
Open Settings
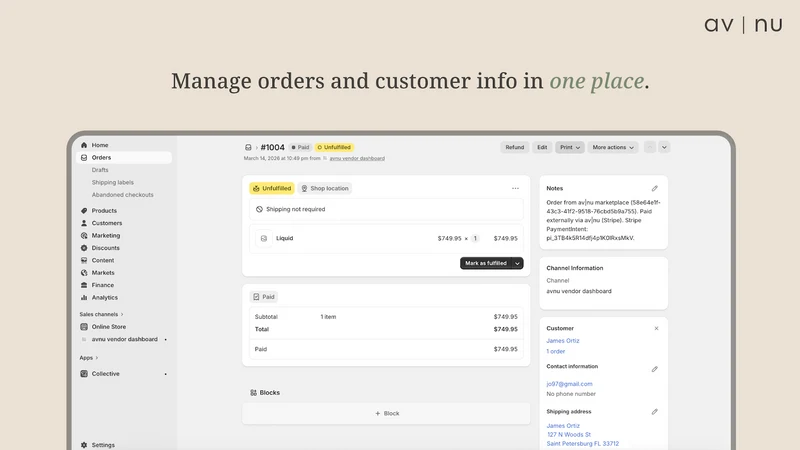click(103, 445)
